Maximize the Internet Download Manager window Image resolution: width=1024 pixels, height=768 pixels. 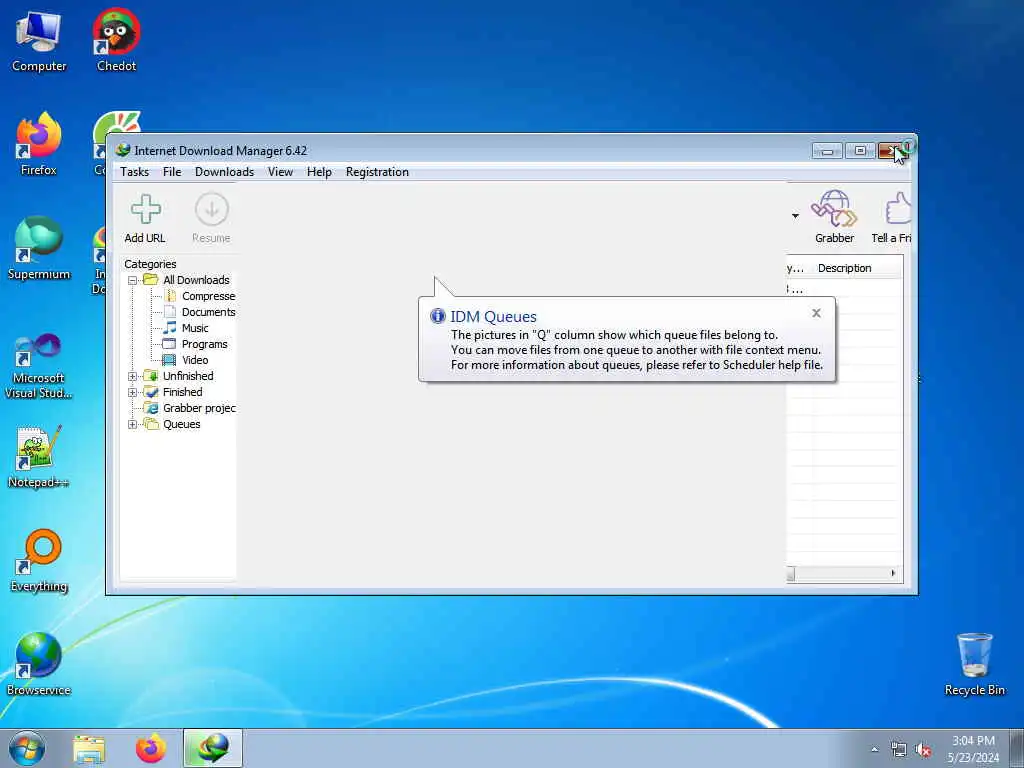[x=860, y=151]
